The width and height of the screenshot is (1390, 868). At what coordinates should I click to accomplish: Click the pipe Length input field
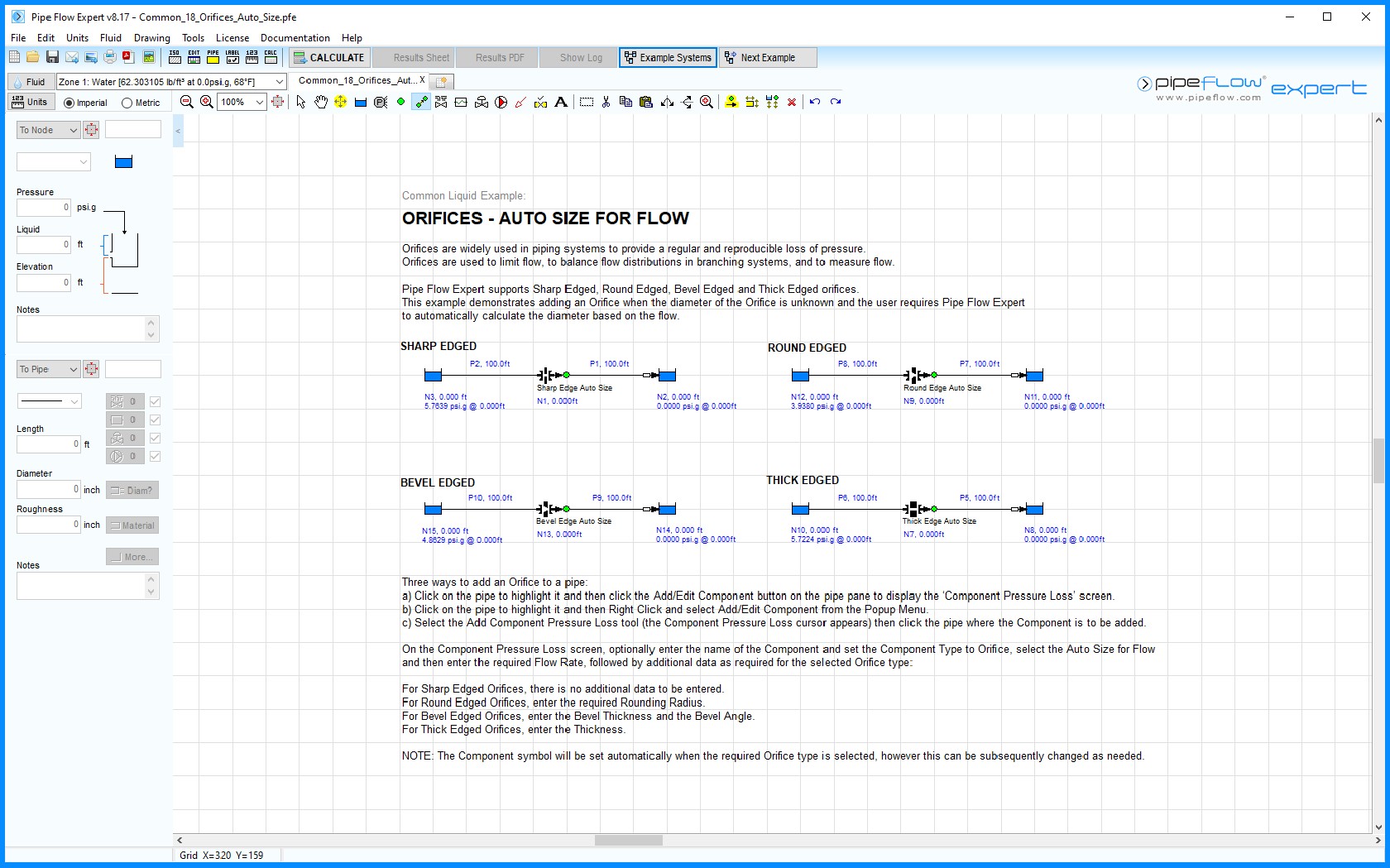click(49, 444)
